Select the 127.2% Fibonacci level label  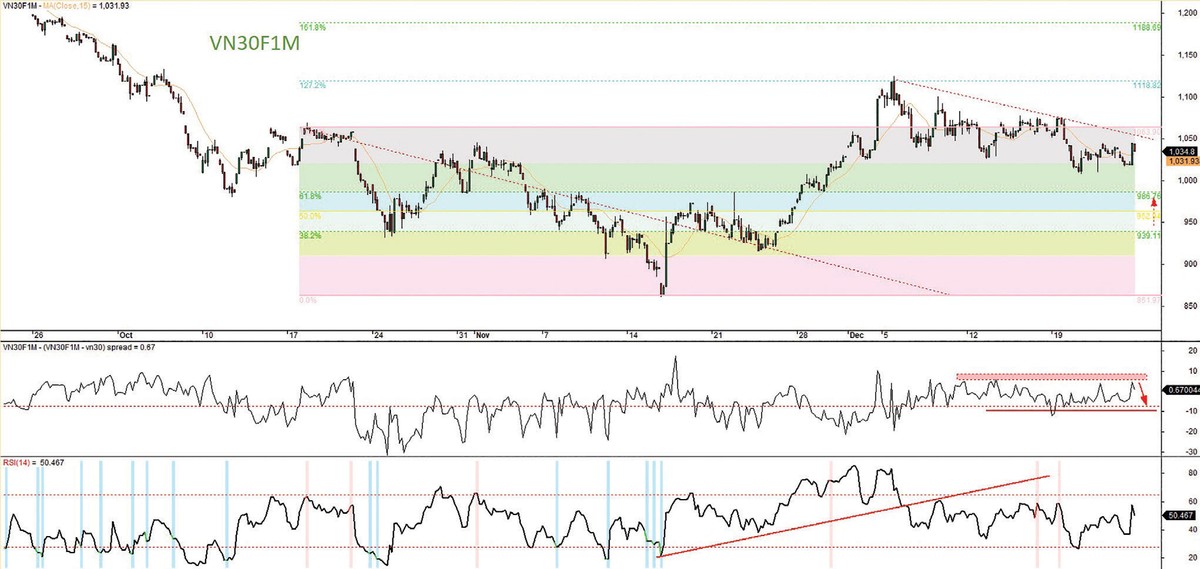(312, 85)
